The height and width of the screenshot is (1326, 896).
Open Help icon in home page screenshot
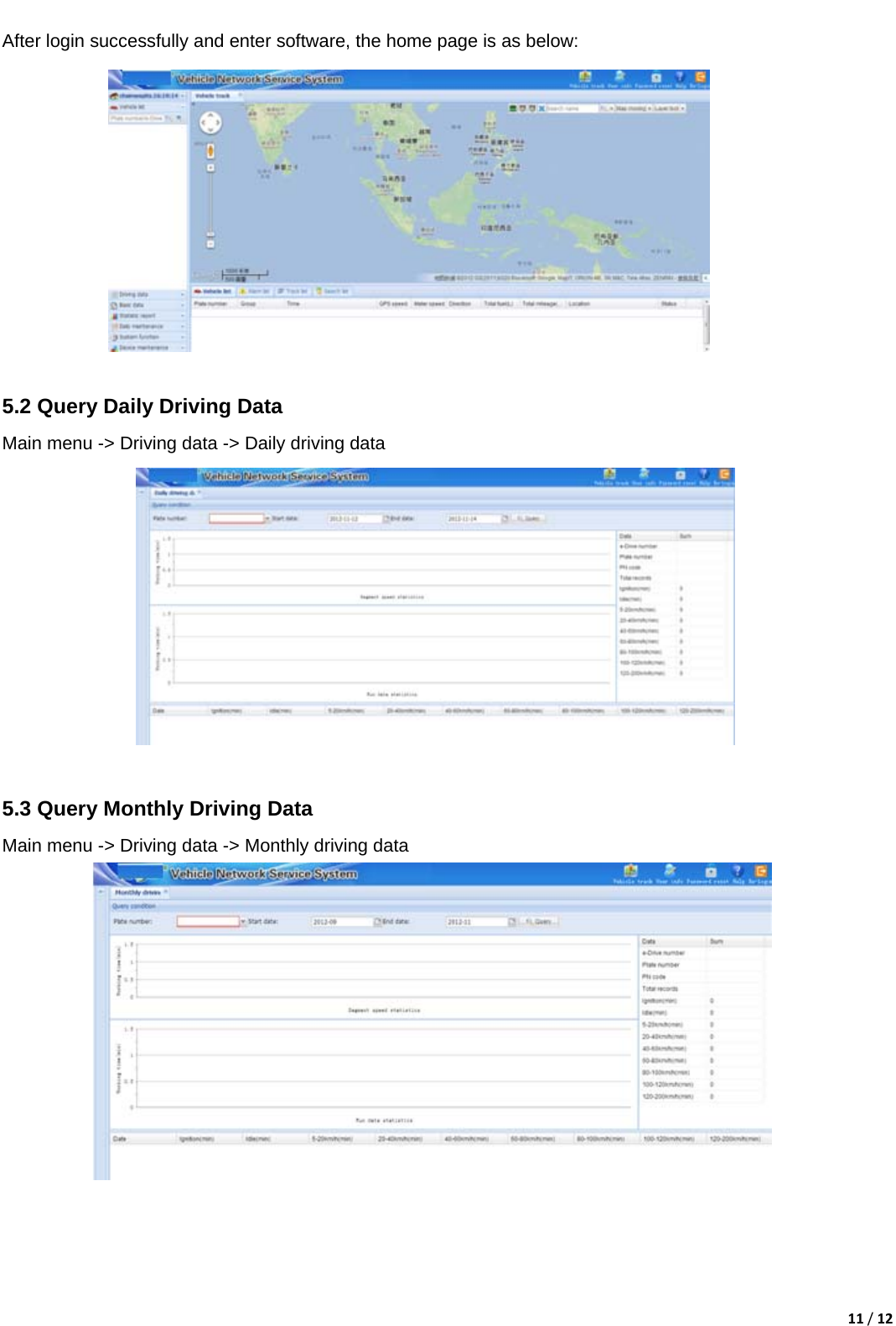click(x=680, y=78)
